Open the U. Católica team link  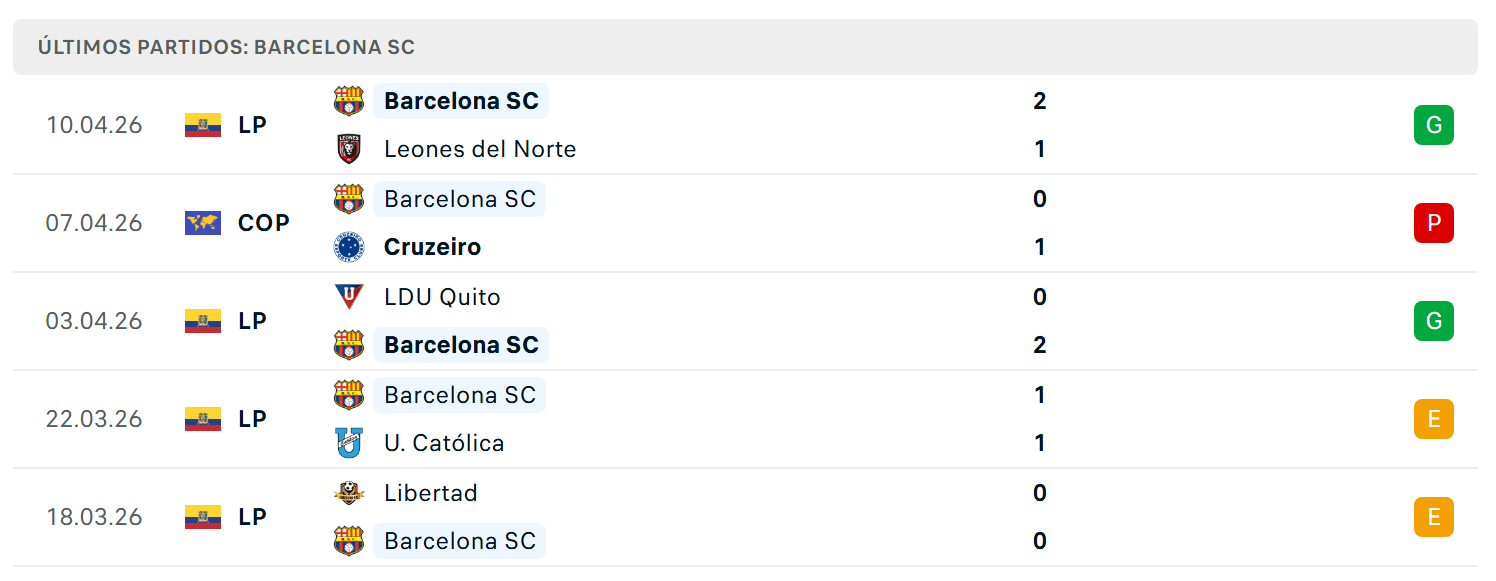coord(444,443)
